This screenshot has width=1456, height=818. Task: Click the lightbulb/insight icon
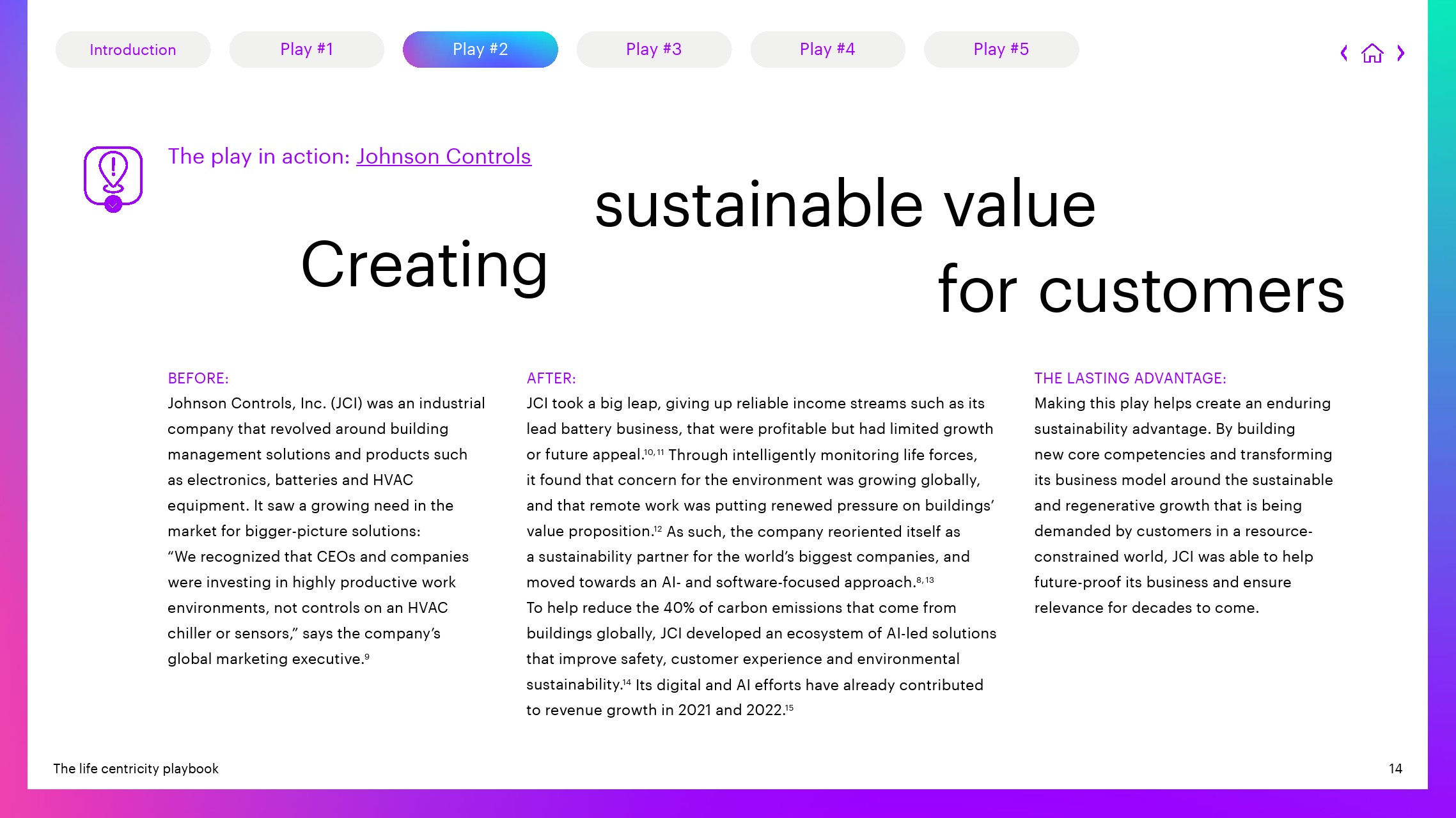(113, 177)
